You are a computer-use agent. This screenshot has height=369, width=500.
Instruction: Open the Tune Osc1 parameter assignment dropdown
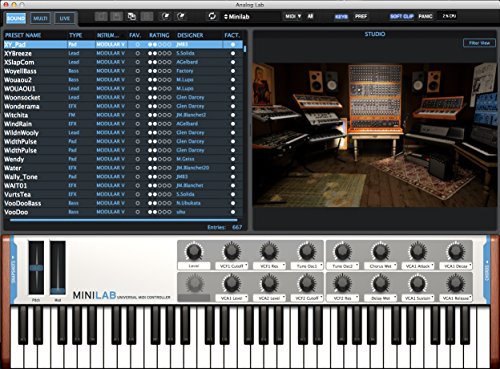coord(307,266)
